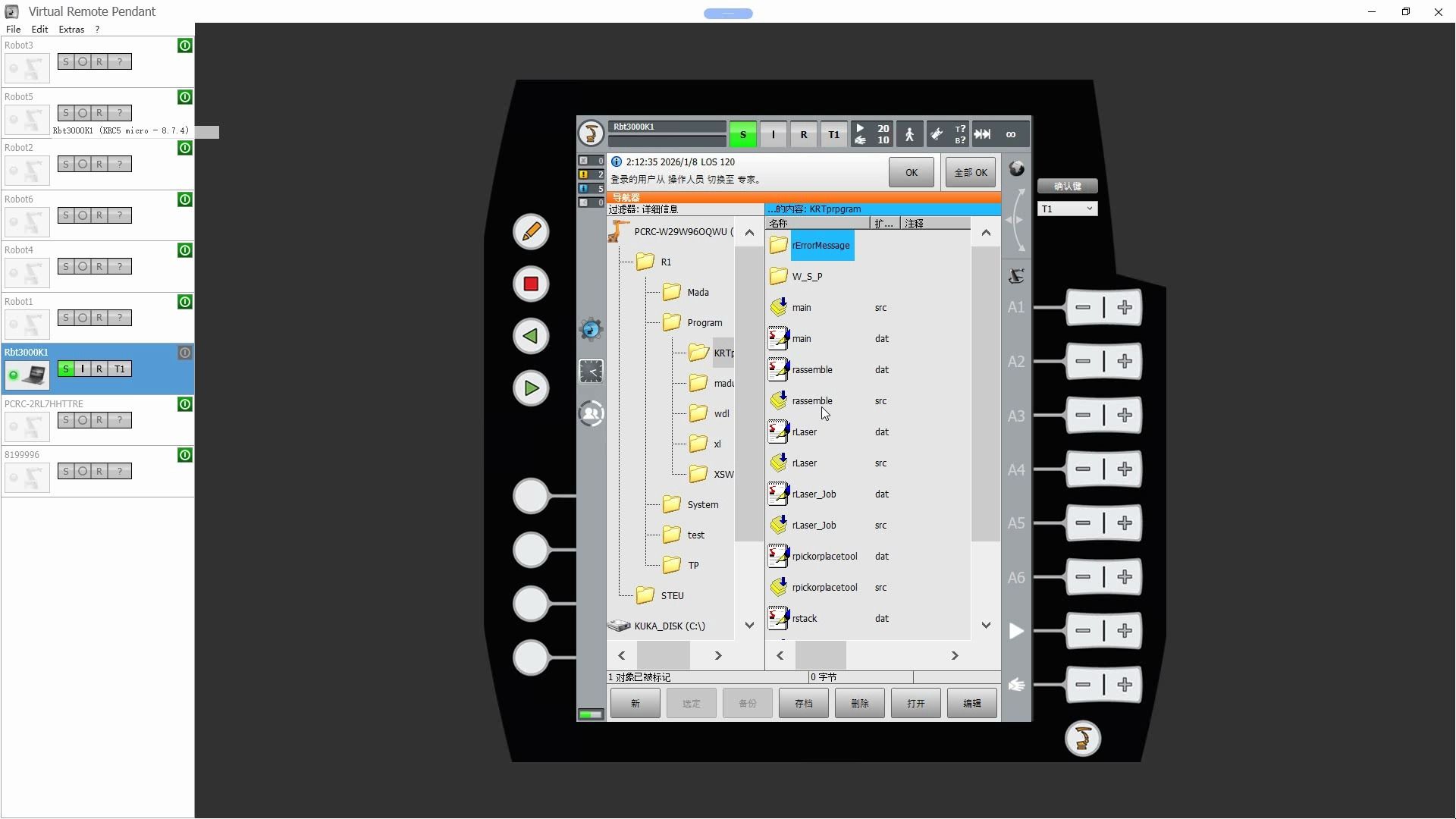Open the ? help menu
The height and width of the screenshot is (819, 1456).
(x=97, y=29)
